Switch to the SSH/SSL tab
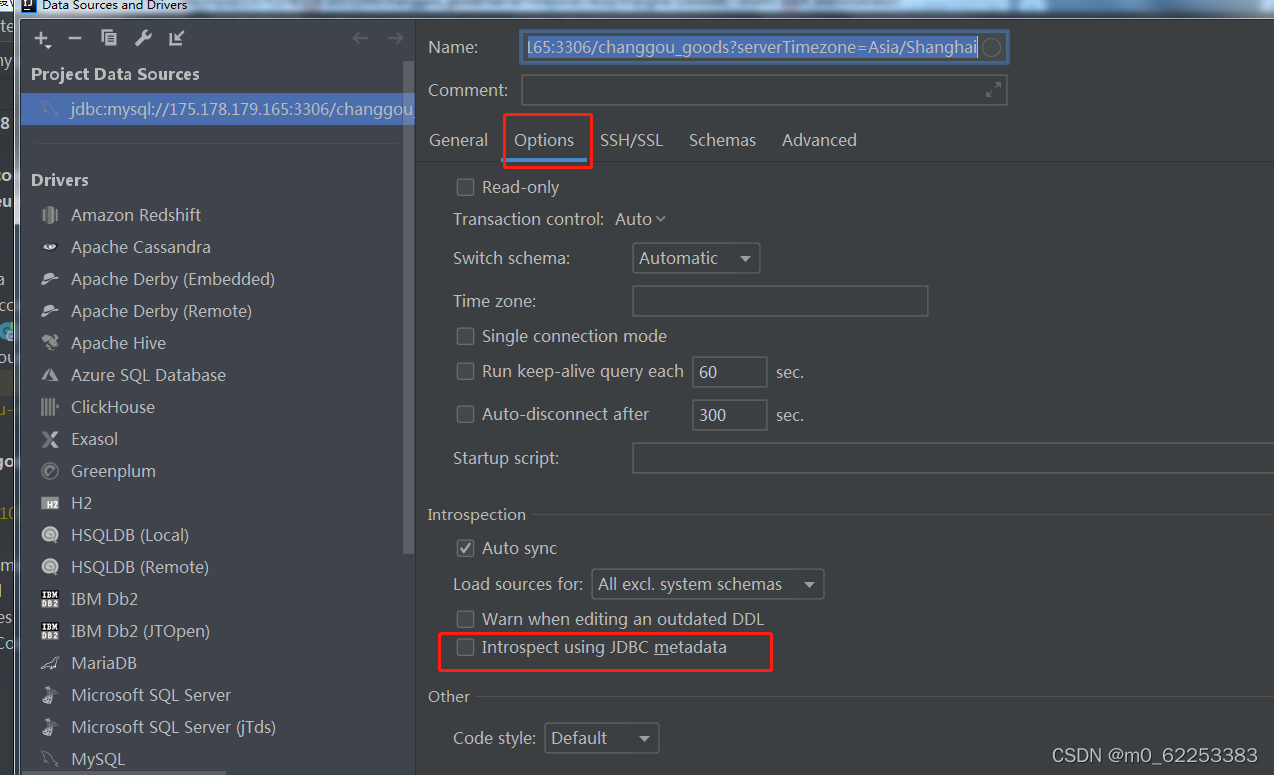 tap(631, 140)
